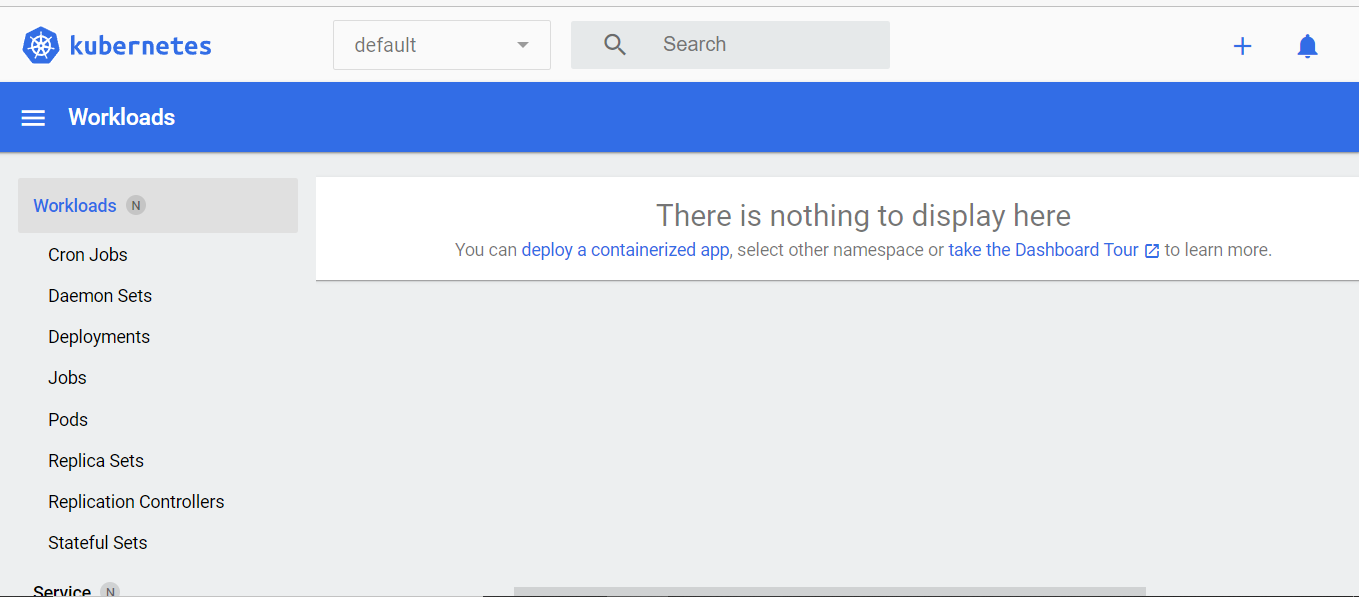Select Workloads in the sidebar

coord(75,206)
